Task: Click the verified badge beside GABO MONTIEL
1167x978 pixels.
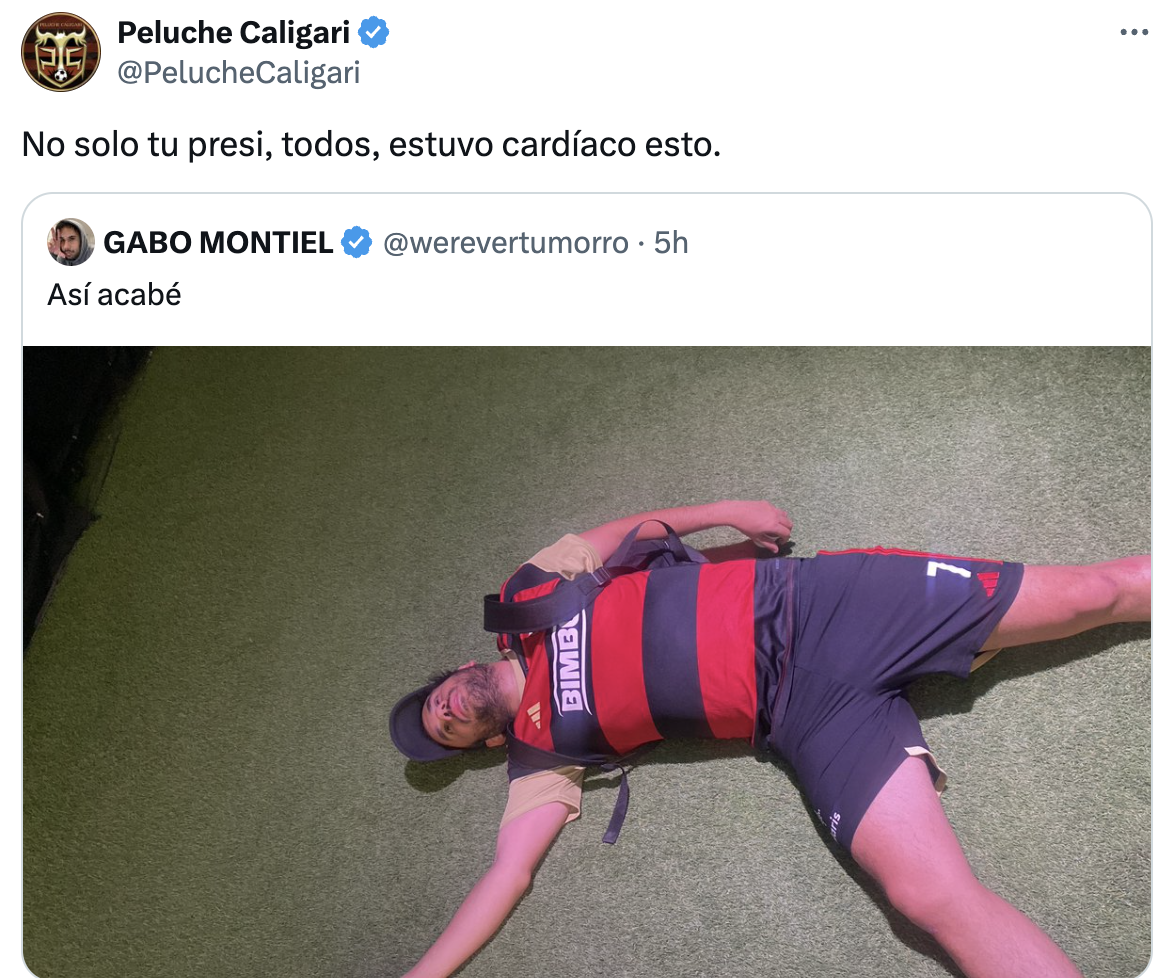Action: [357, 243]
